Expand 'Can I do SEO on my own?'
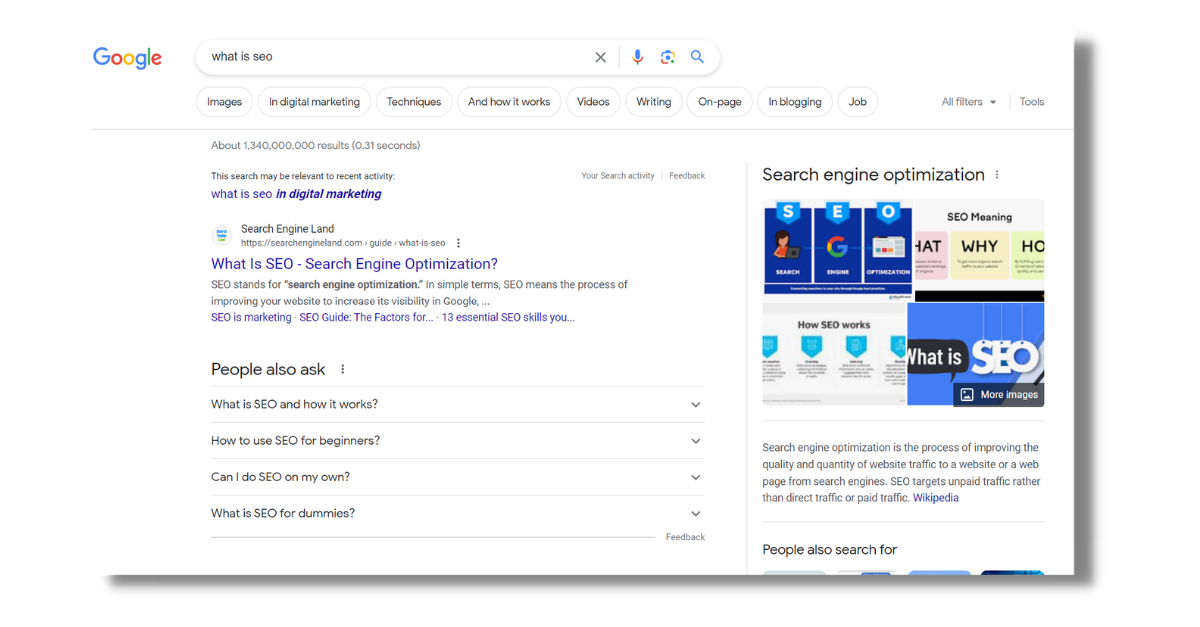 (x=695, y=477)
